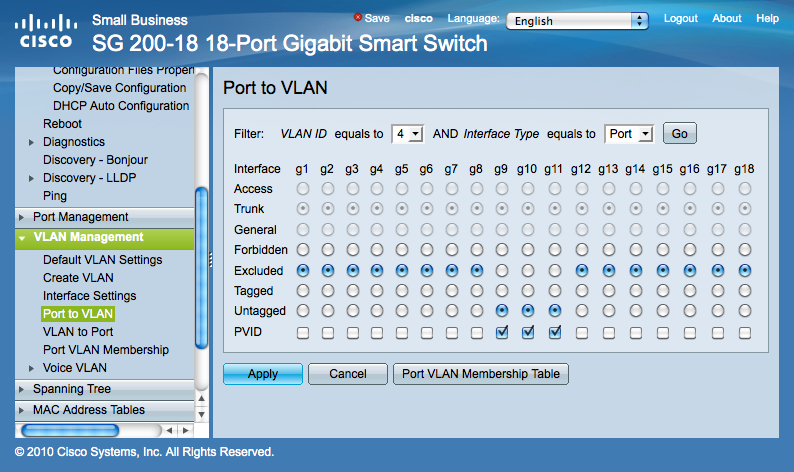This screenshot has height=472, width=794.
Task: Open the Port VLAN Membership Table
Action: click(x=481, y=374)
